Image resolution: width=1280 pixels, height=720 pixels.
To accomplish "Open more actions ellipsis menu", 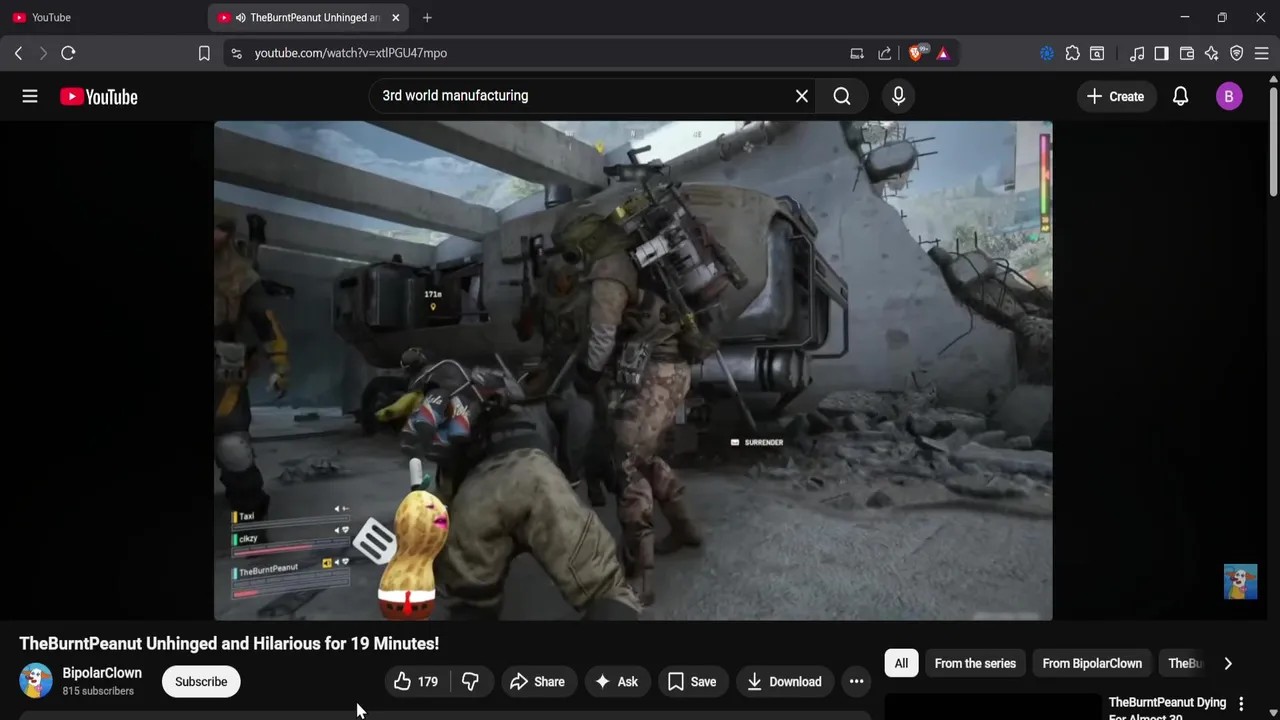I will tap(856, 682).
